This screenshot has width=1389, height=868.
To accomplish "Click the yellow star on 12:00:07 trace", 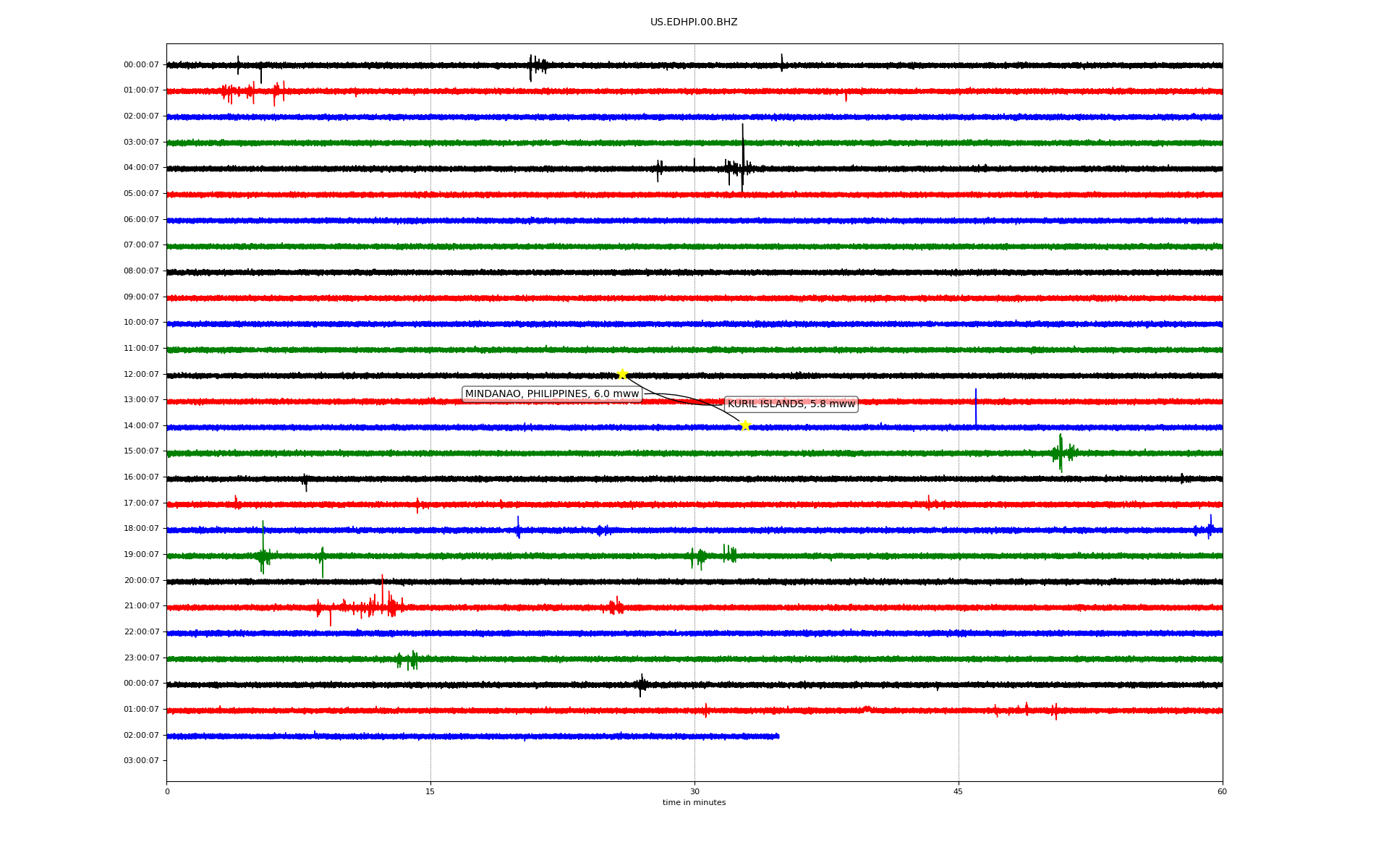I will [621, 374].
